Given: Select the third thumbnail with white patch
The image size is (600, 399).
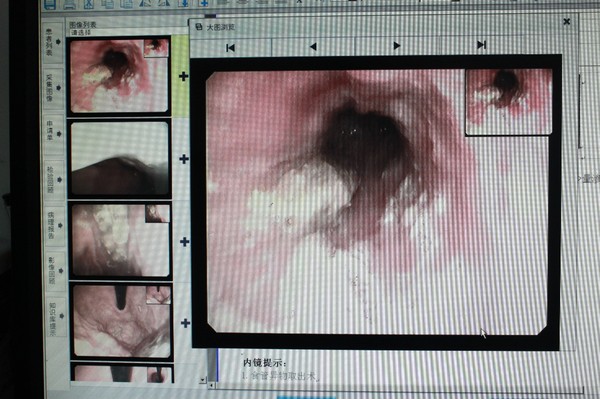Looking at the screenshot, I should [121, 240].
